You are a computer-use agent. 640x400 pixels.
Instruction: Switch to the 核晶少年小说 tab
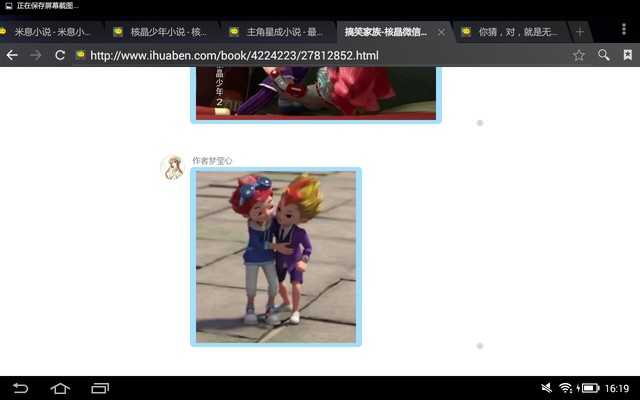(x=160, y=32)
